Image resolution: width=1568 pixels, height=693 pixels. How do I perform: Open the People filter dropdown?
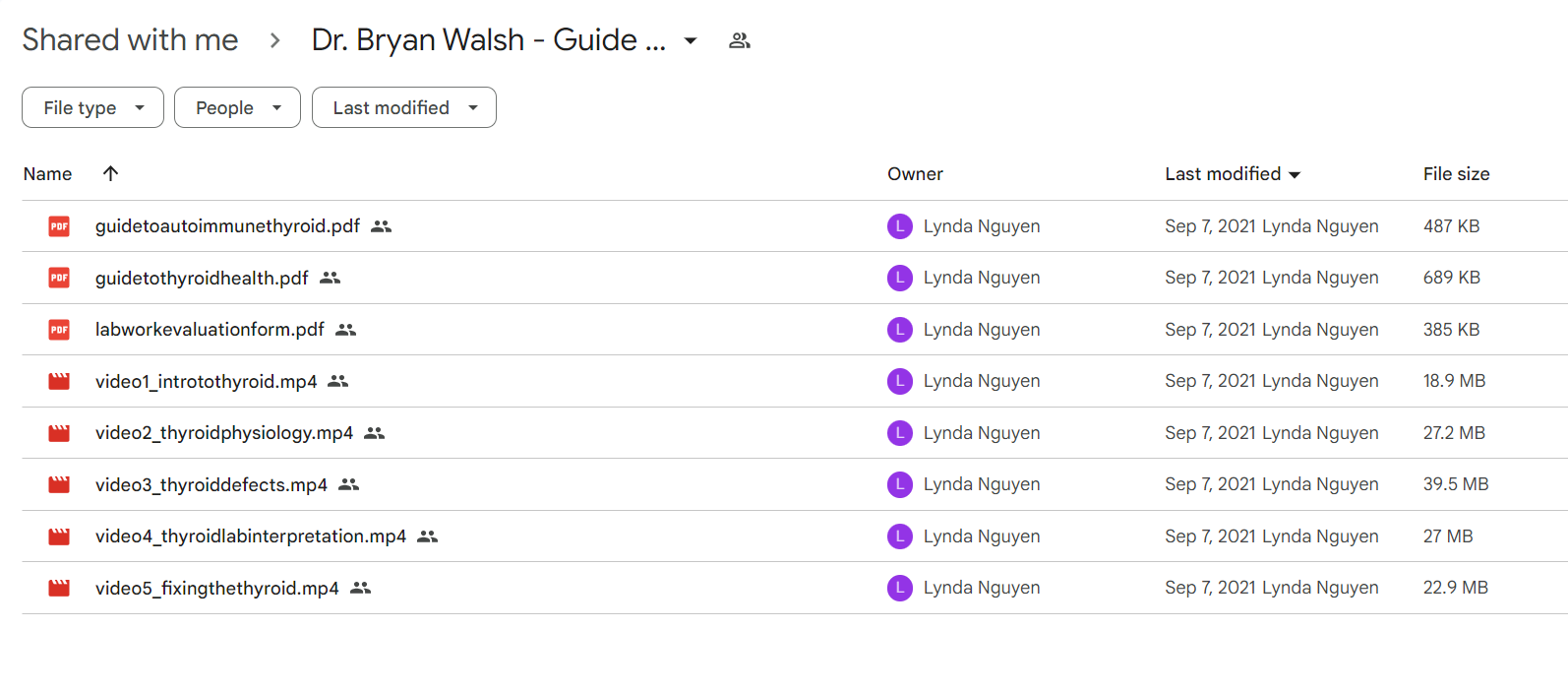pyautogui.click(x=237, y=107)
